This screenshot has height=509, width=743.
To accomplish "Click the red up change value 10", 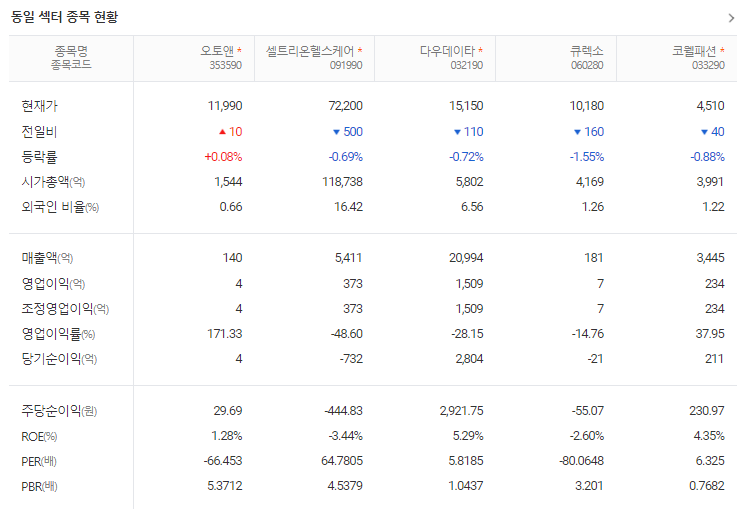I will [236, 132].
